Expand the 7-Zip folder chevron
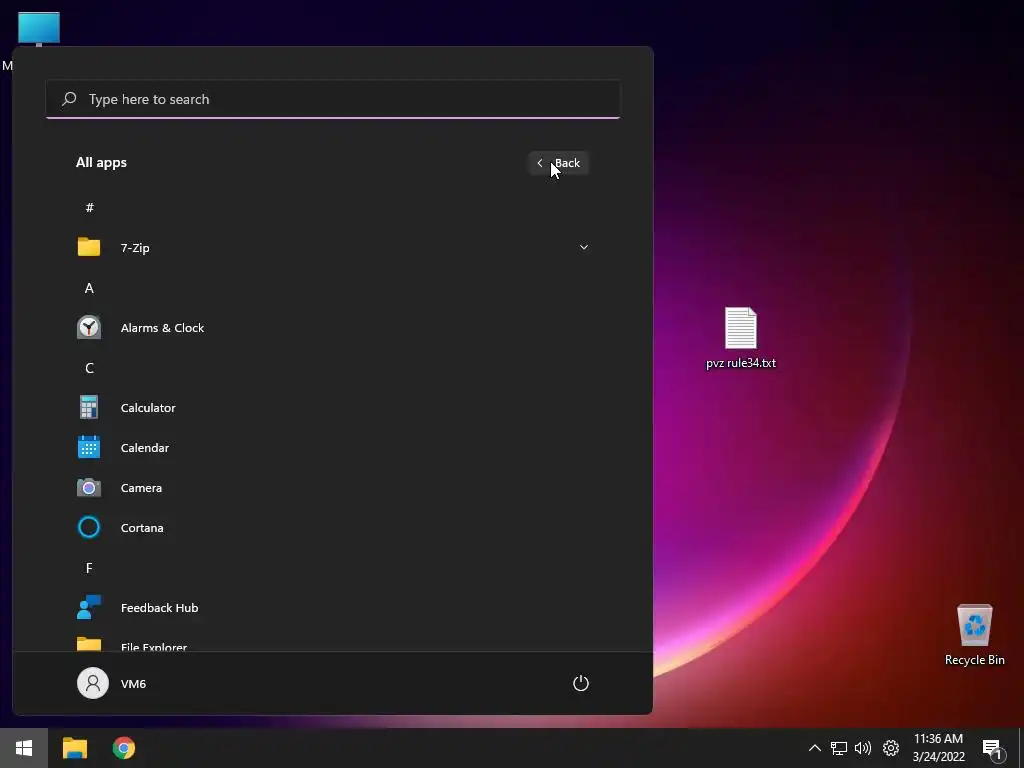Screen dimensions: 1024x768 tap(584, 248)
